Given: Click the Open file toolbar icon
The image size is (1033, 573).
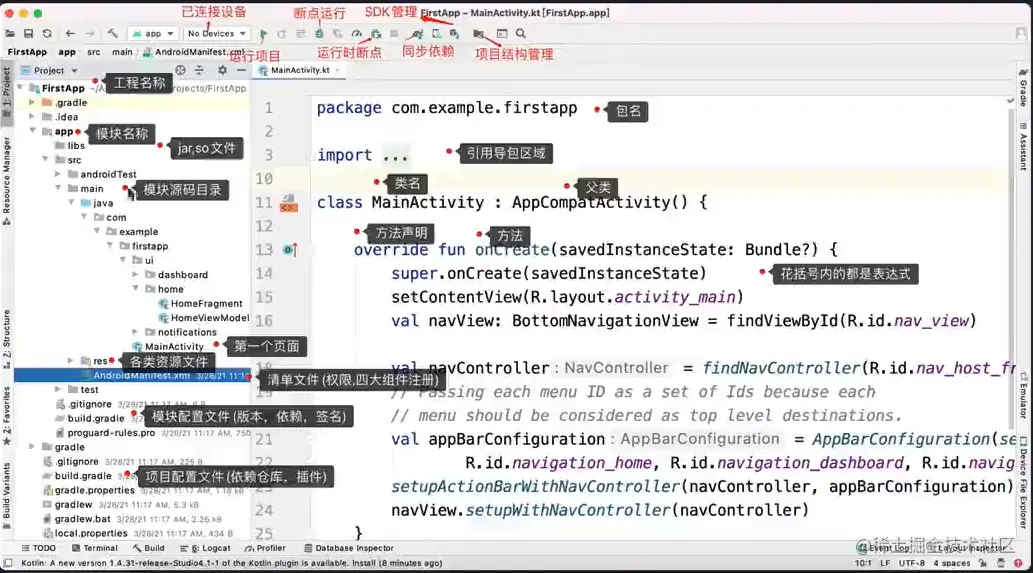Looking at the screenshot, I should point(9,34).
